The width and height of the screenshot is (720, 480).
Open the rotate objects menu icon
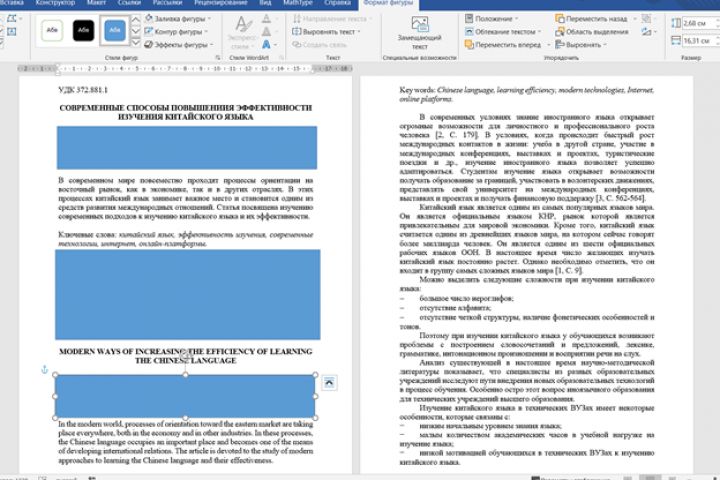pyautogui.click(x=648, y=32)
